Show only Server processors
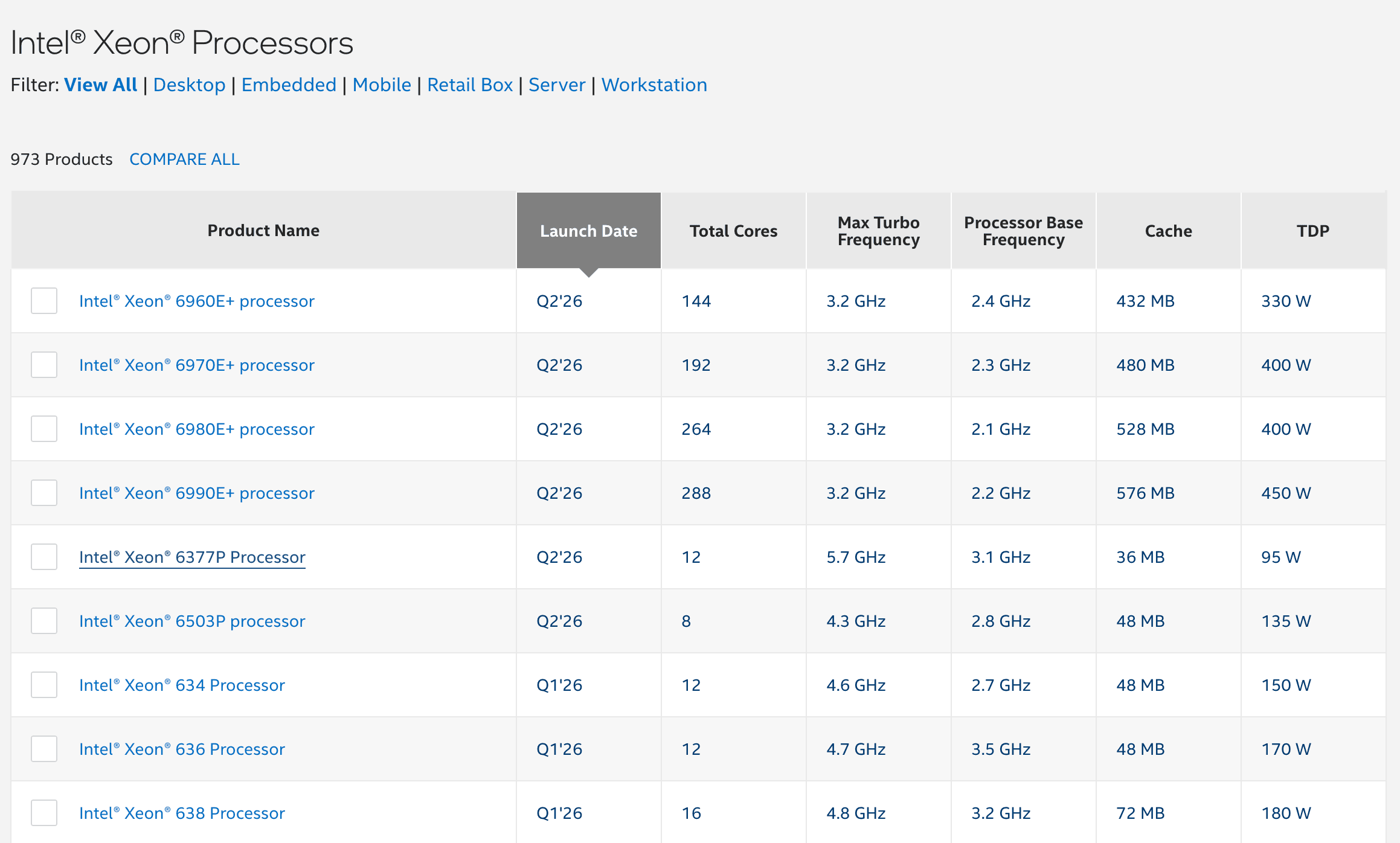1400x843 pixels. (x=557, y=85)
